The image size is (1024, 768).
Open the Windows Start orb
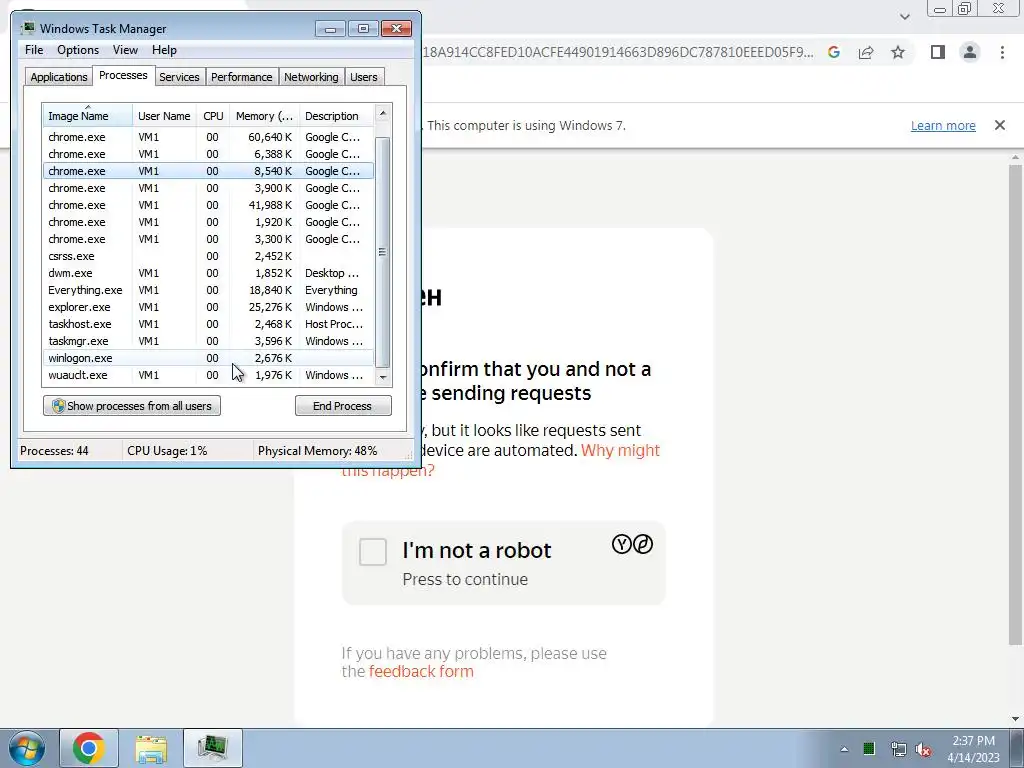point(27,748)
